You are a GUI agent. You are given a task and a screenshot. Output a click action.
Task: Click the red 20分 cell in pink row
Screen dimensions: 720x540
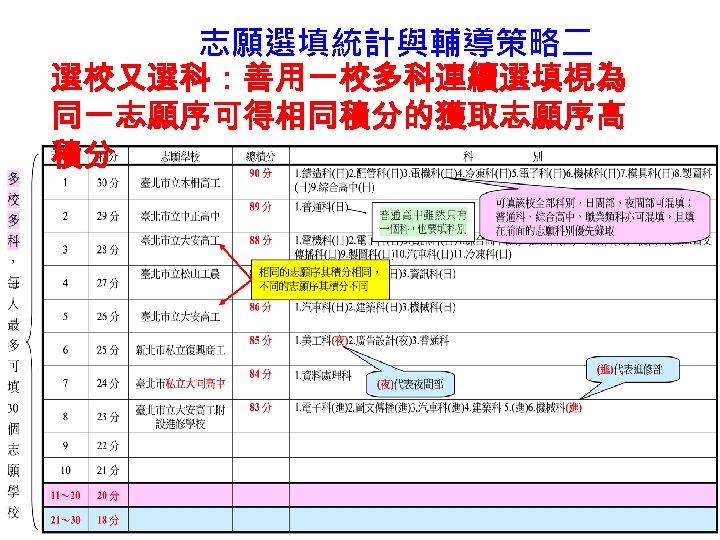tap(108, 495)
